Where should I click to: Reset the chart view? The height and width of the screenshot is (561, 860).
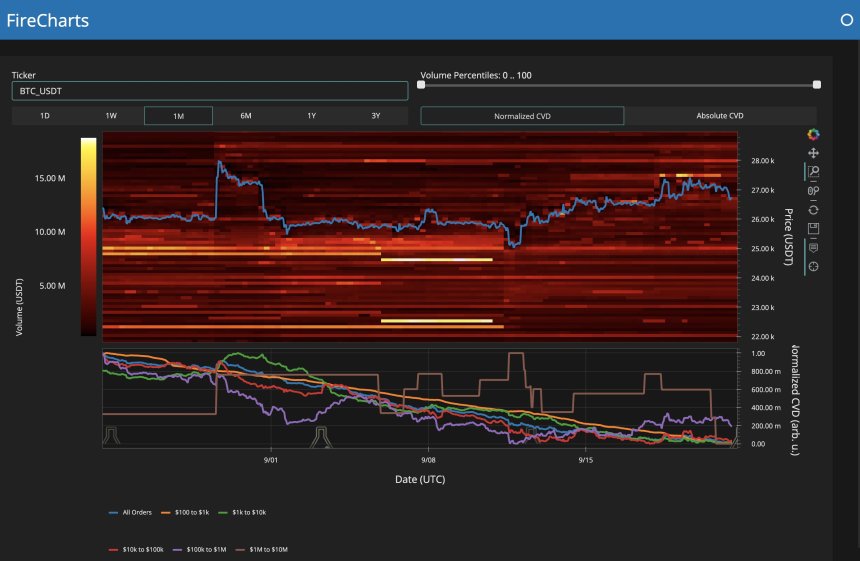click(813, 209)
